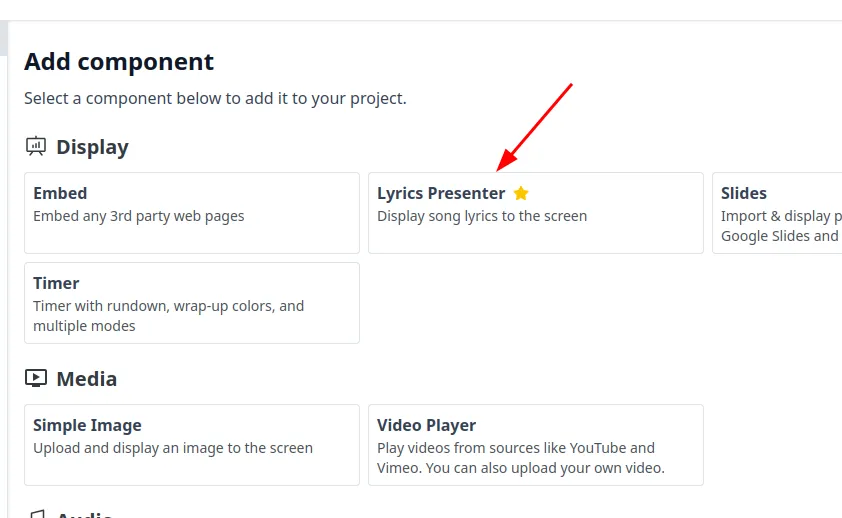Add the Embed component card
The width and height of the screenshot is (842, 518).
pyautogui.click(x=192, y=213)
